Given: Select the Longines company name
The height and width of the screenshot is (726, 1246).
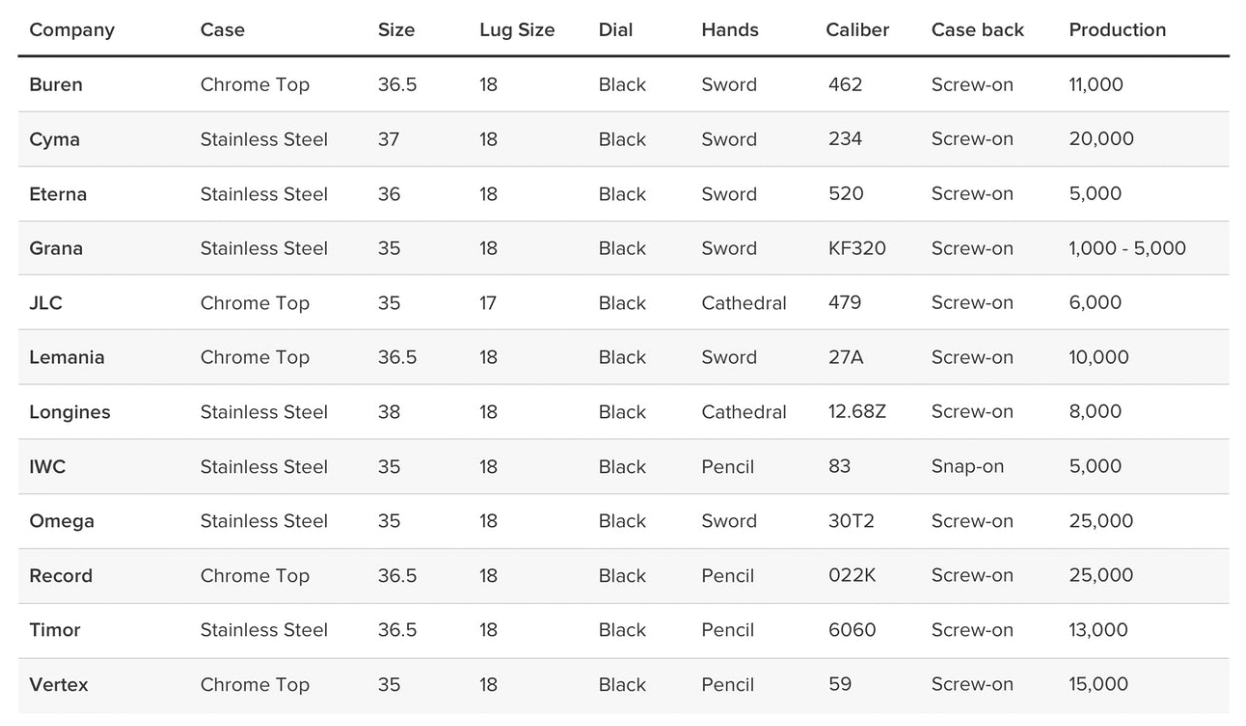Looking at the screenshot, I should click(x=70, y=412).
